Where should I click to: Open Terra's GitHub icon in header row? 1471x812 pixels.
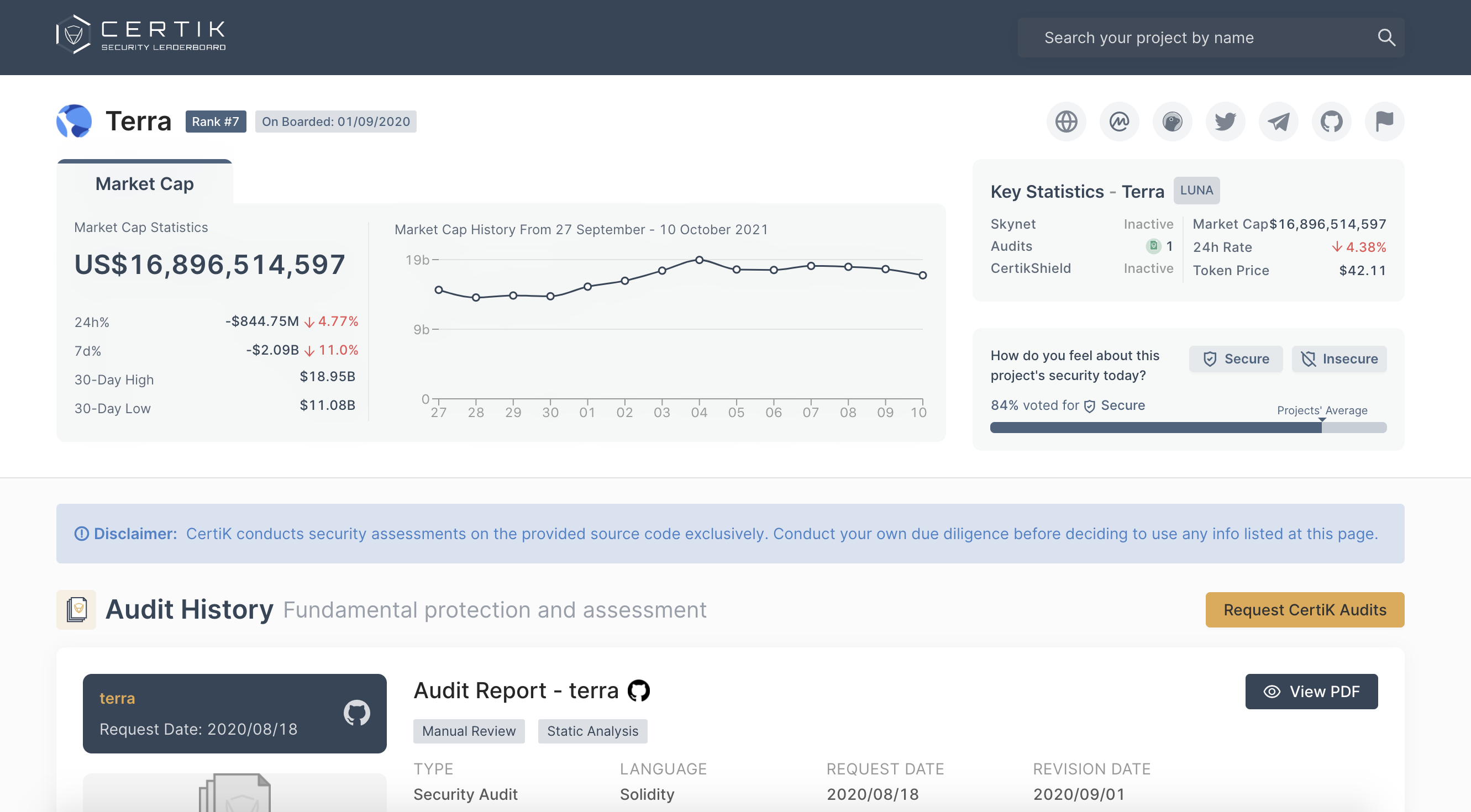pos(1332,122)
